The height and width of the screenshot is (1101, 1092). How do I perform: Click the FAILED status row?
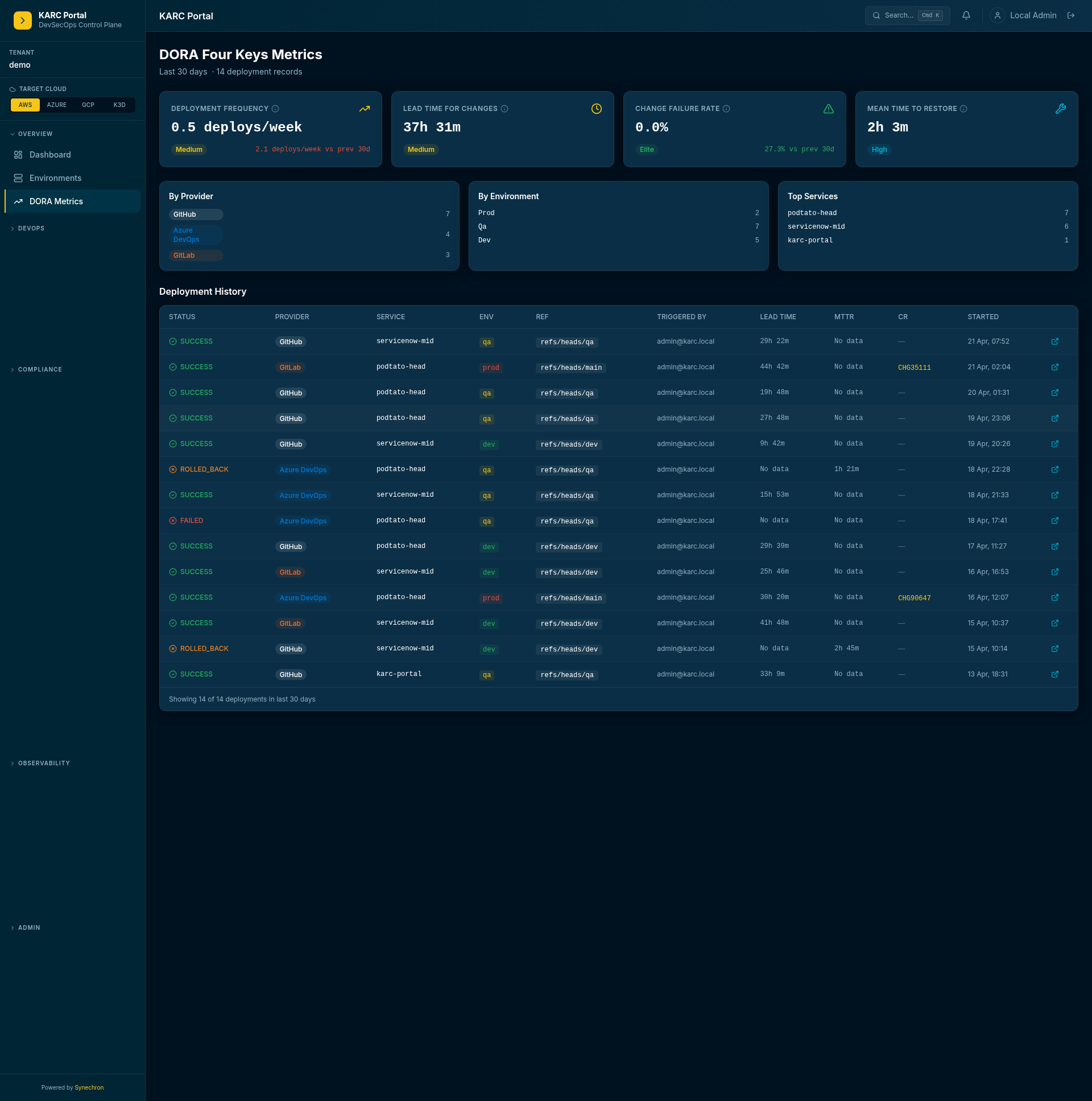[618, 521]
